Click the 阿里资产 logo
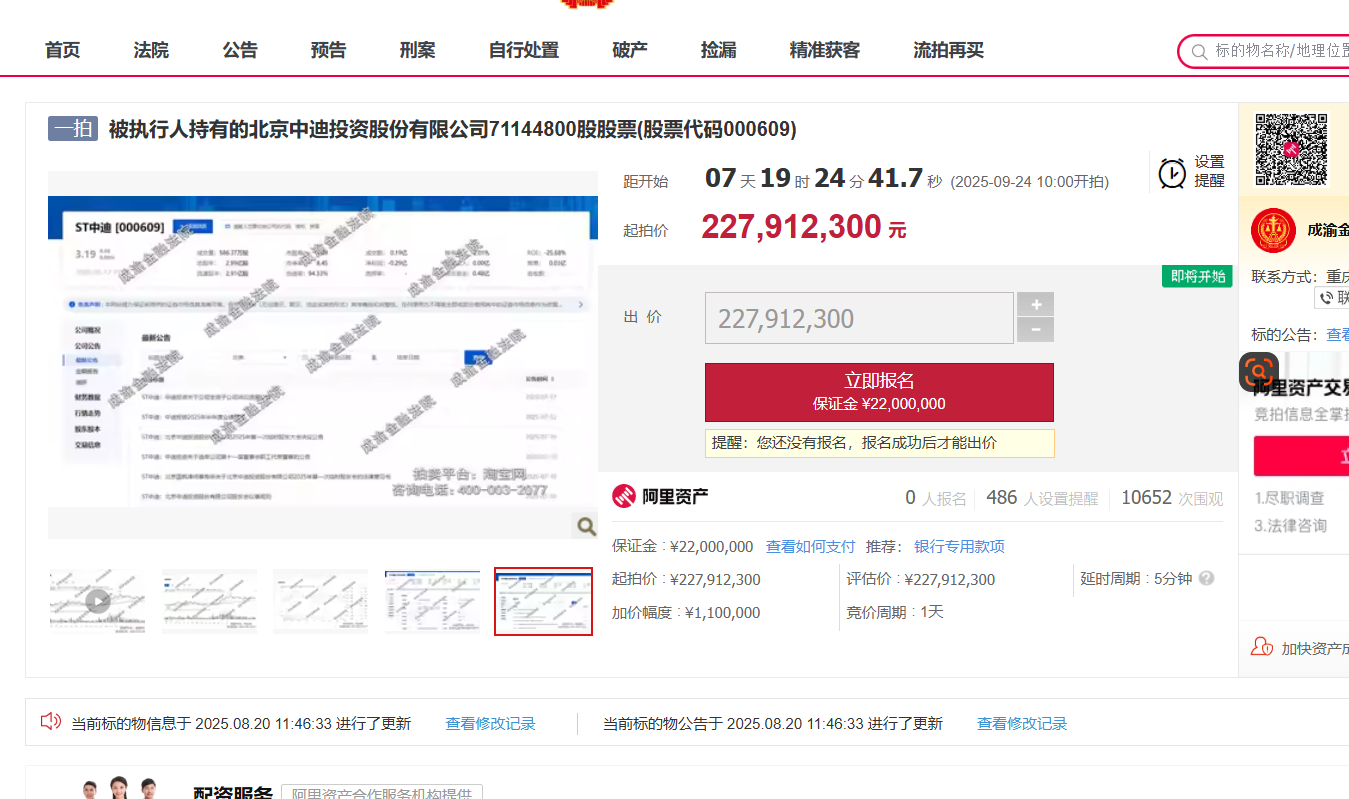The width and height of the screenshot is (1349, 799). point(661,496)
